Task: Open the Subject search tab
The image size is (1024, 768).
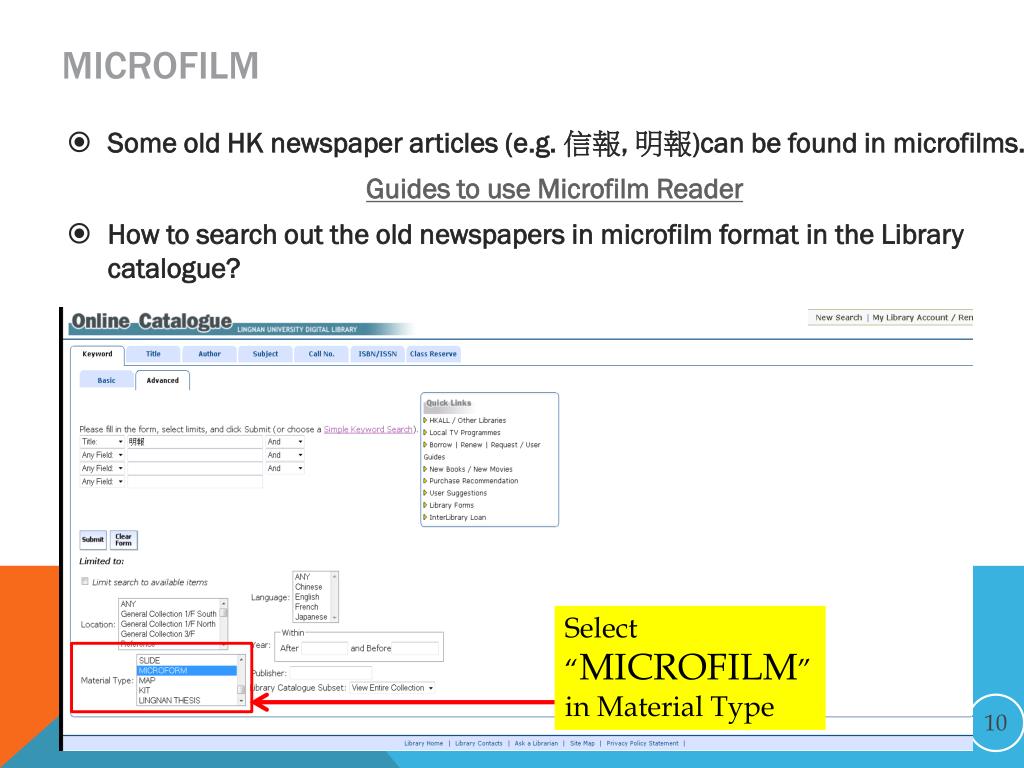Action: coord(265,354)
